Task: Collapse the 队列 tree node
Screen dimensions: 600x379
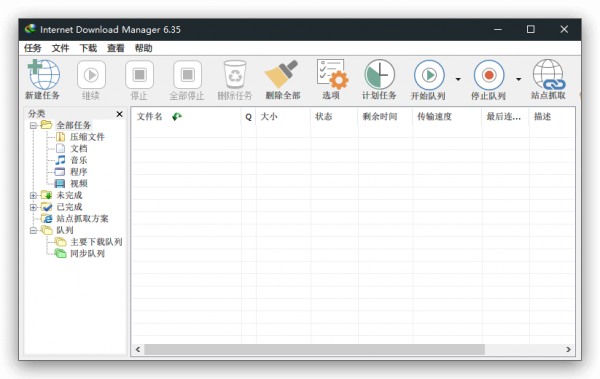Action: point(33,230)
